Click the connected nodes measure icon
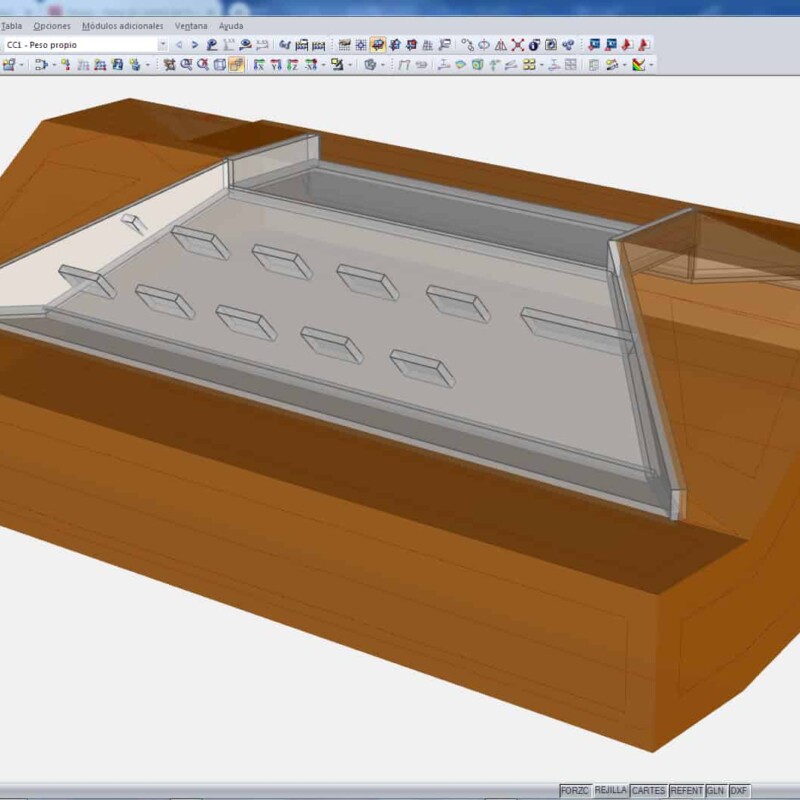Screen dimensions: 800x800 point(467,45)
